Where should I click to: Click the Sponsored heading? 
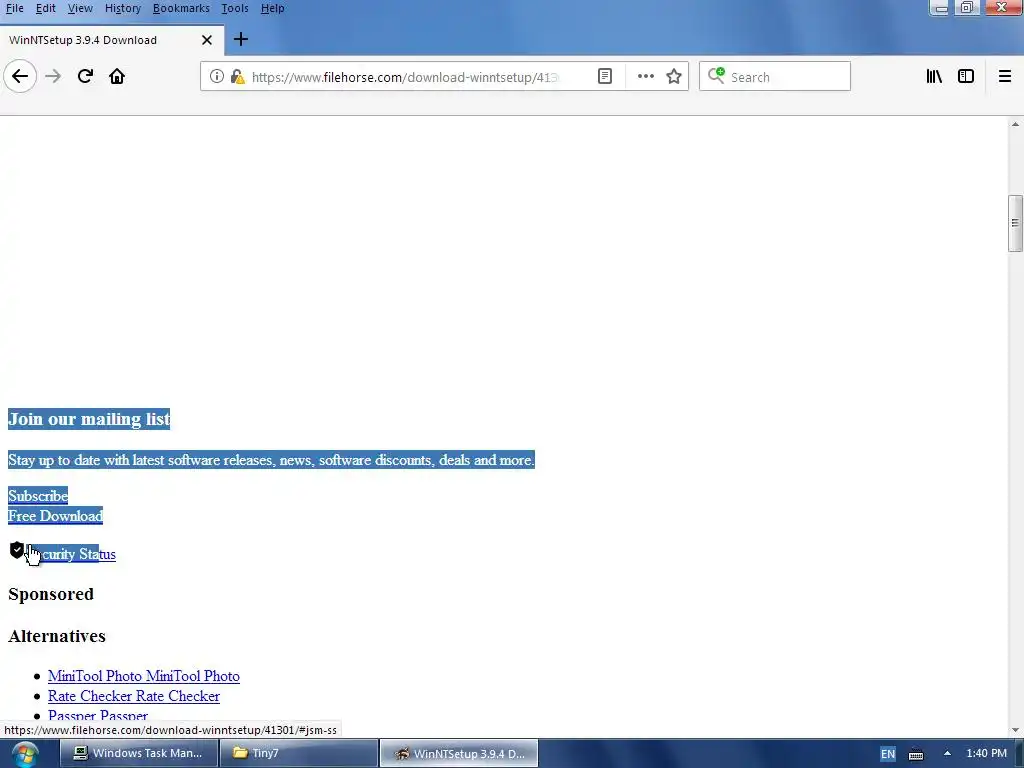pos(51,594)
